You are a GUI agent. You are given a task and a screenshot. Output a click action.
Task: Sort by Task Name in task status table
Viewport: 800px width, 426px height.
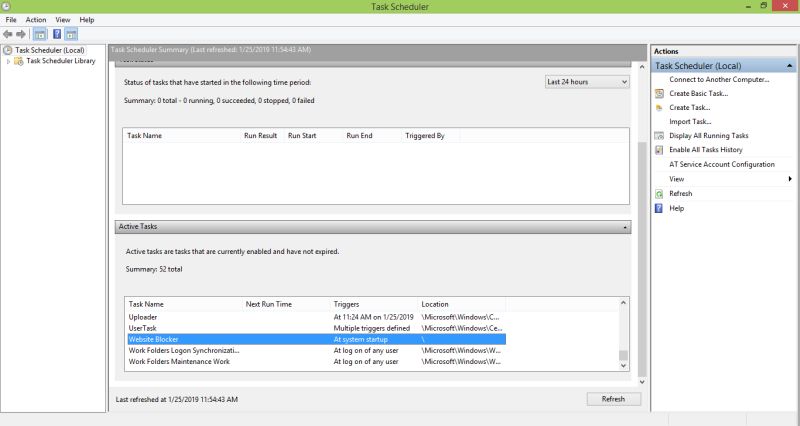(x=181, y=136)
